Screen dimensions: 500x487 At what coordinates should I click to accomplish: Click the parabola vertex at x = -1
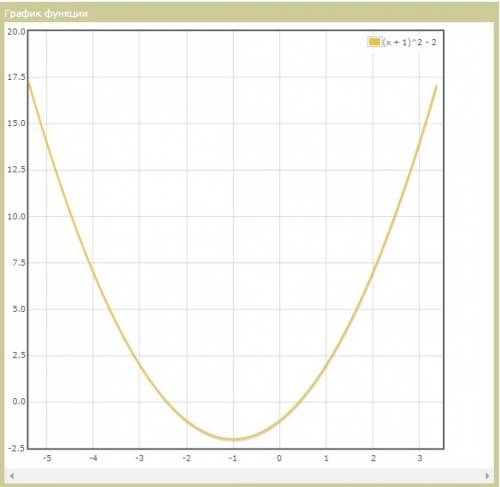tap(233, 439)
